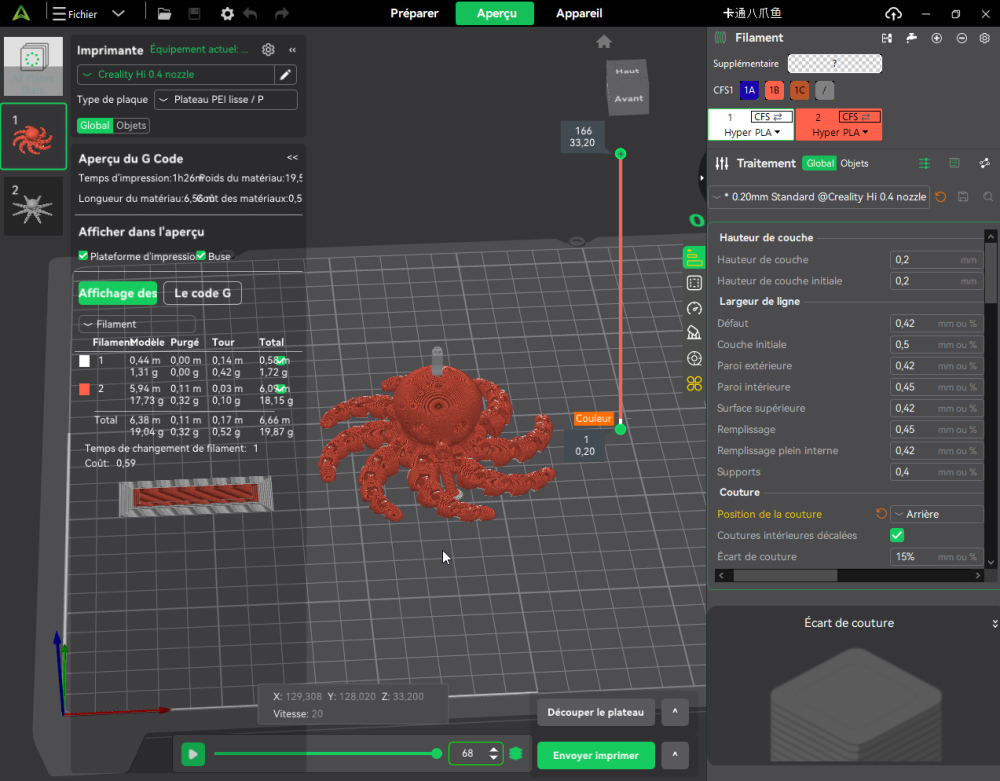
Task: Open the Type de plaque dropdown
Action: 225,100
